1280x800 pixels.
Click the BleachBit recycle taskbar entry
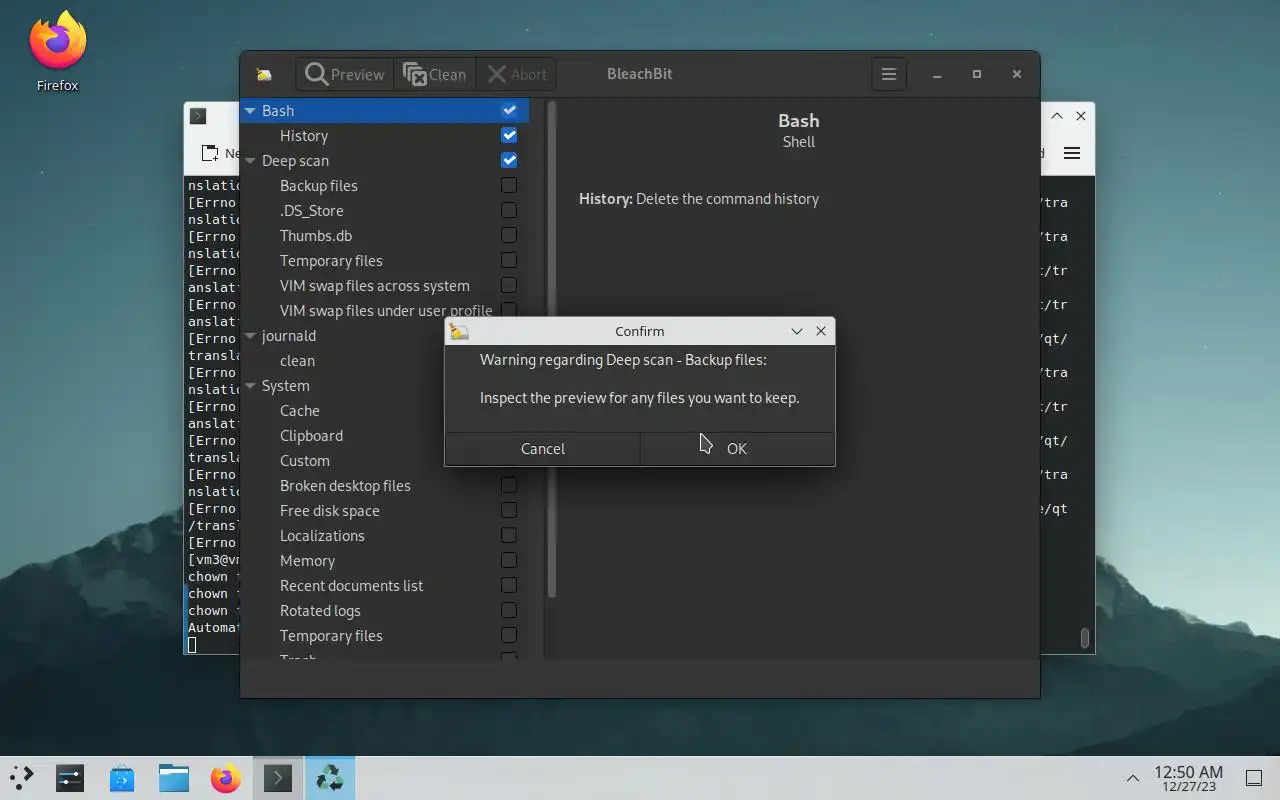point(329,778)
